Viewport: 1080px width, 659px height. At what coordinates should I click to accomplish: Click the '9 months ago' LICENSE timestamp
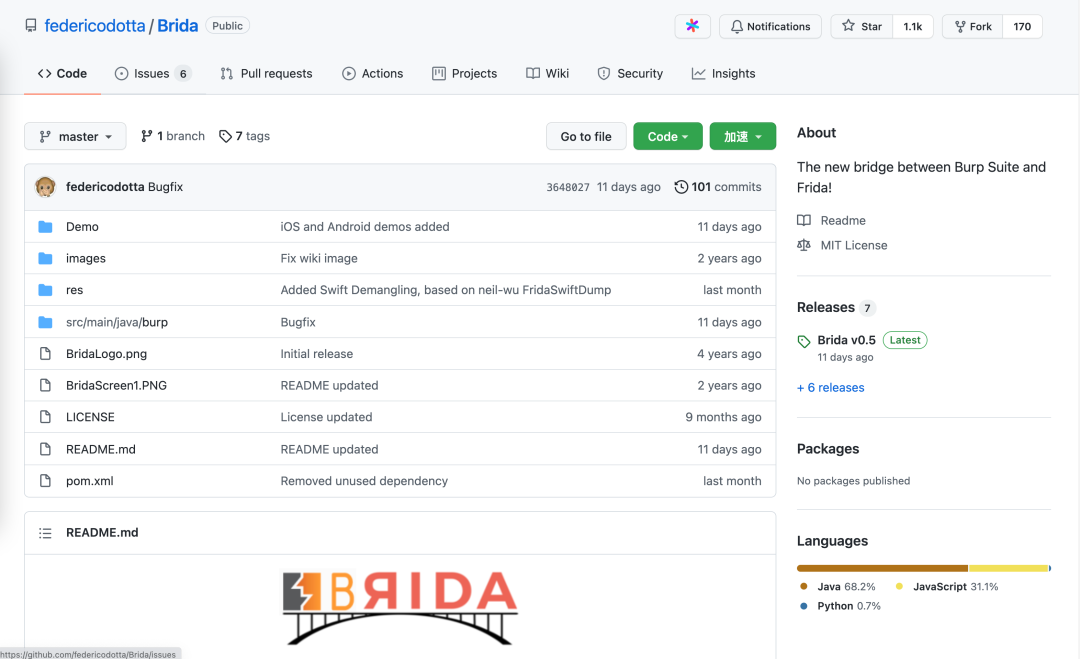[723, 417]
